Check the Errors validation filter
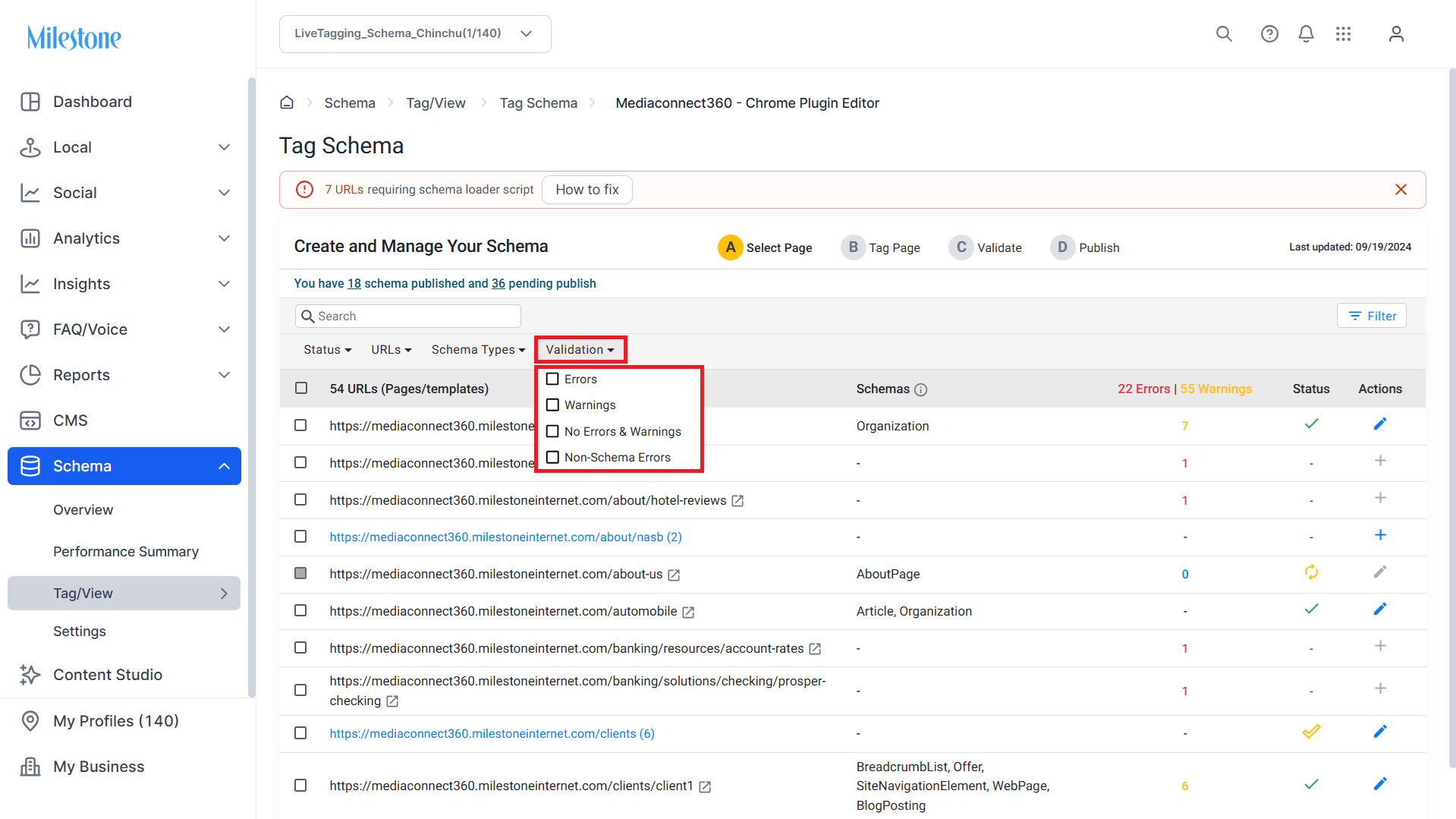 click(x=552, y=379)
